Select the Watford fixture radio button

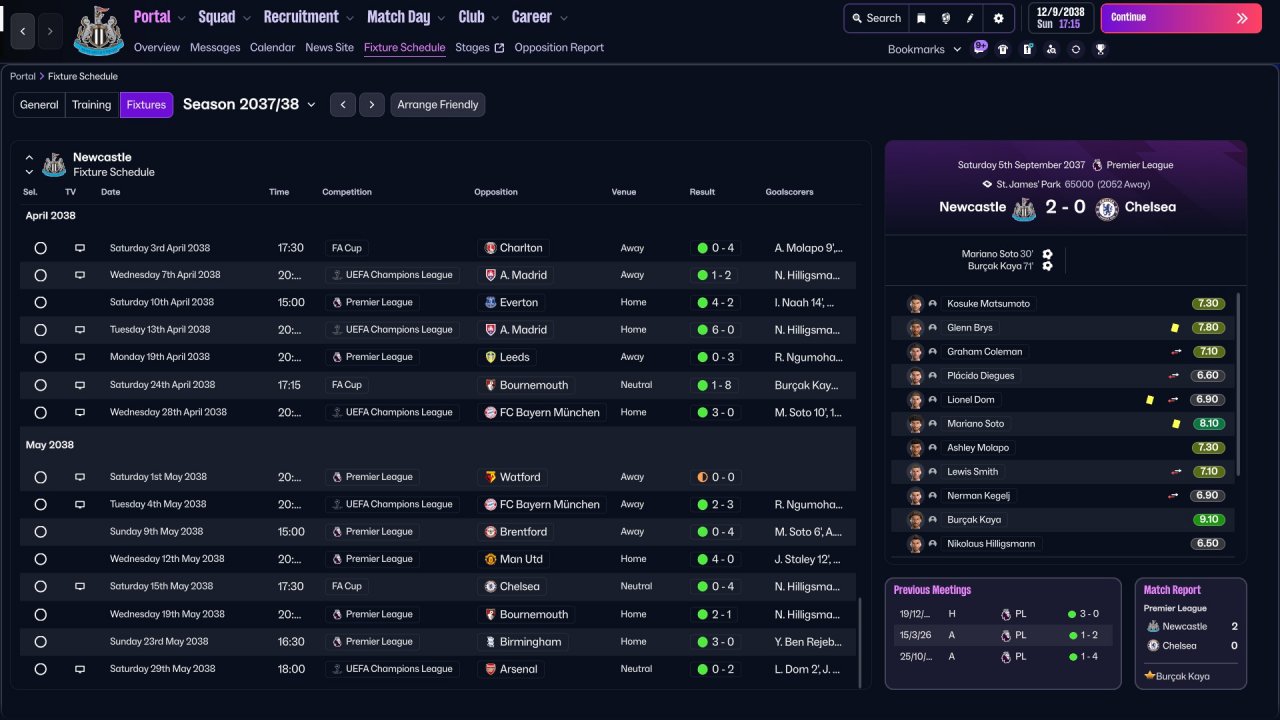40,477
